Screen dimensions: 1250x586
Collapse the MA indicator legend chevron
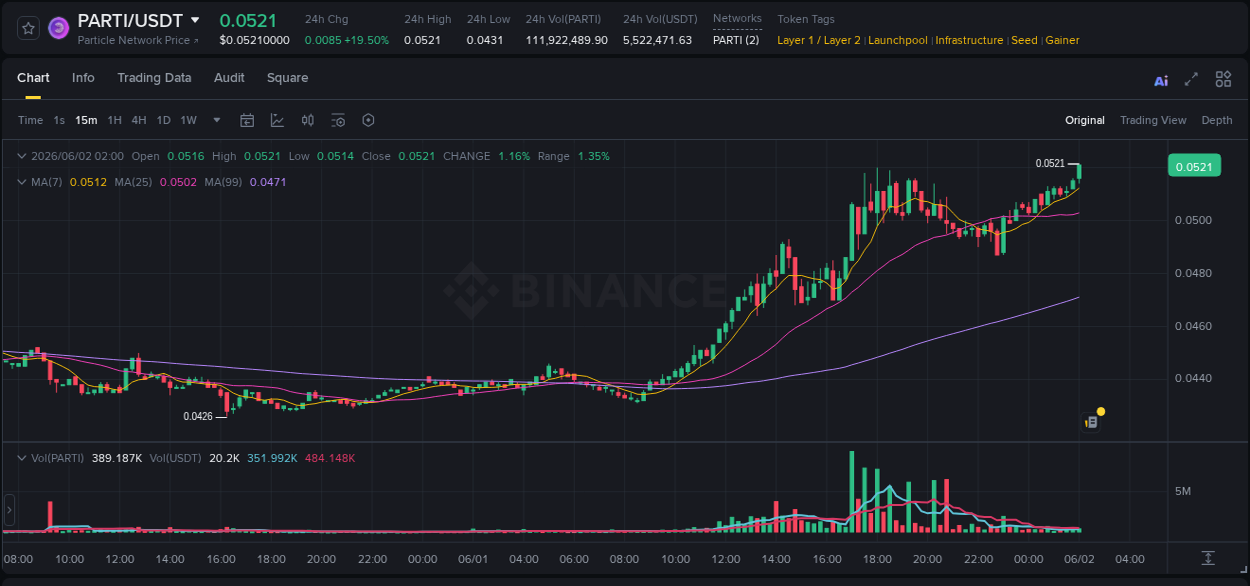click(22, 182)
